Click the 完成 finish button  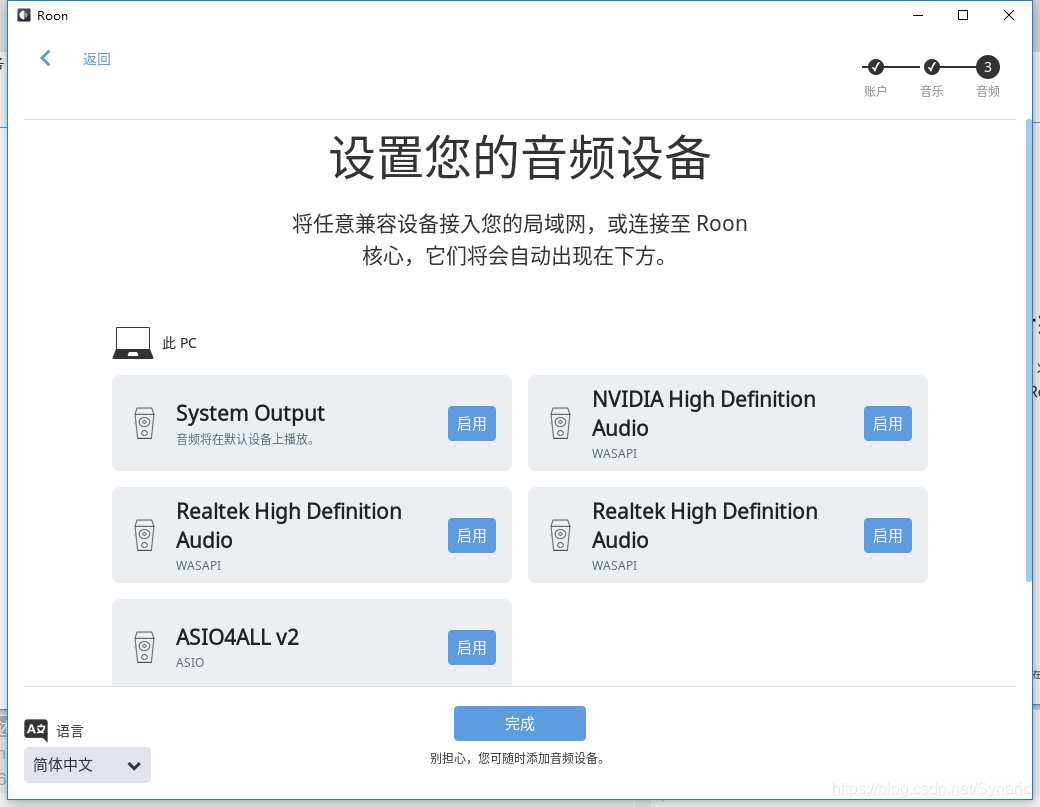(519, 723)
